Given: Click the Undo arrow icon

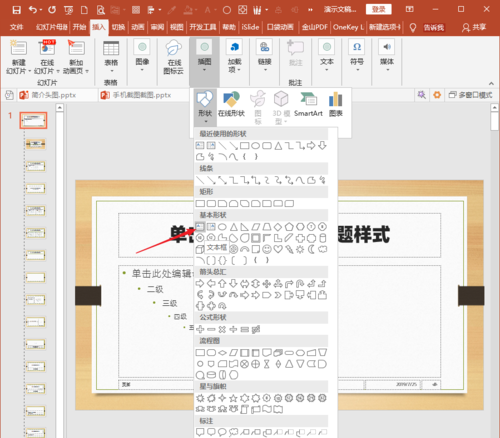Looking at the screenshot, I should click(x=33, y=10).
